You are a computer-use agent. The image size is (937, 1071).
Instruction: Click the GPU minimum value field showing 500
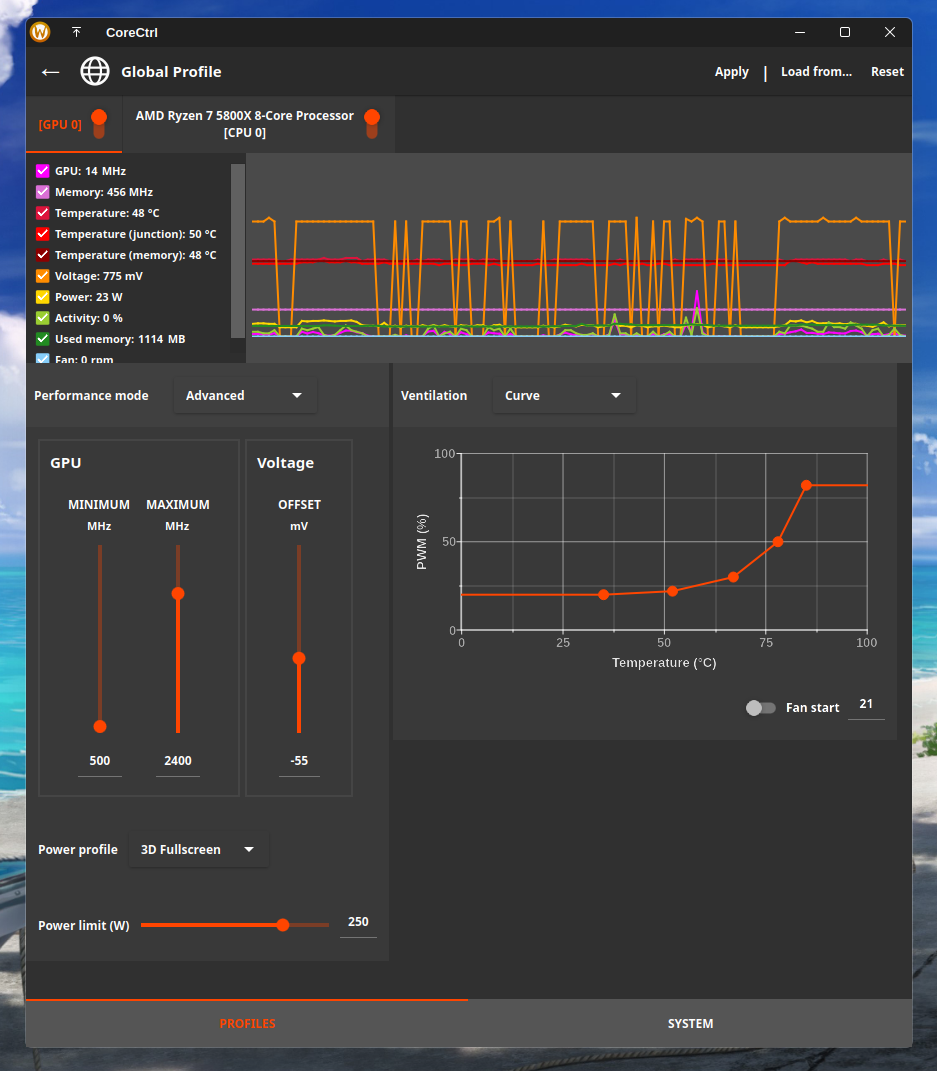(100, 762)
